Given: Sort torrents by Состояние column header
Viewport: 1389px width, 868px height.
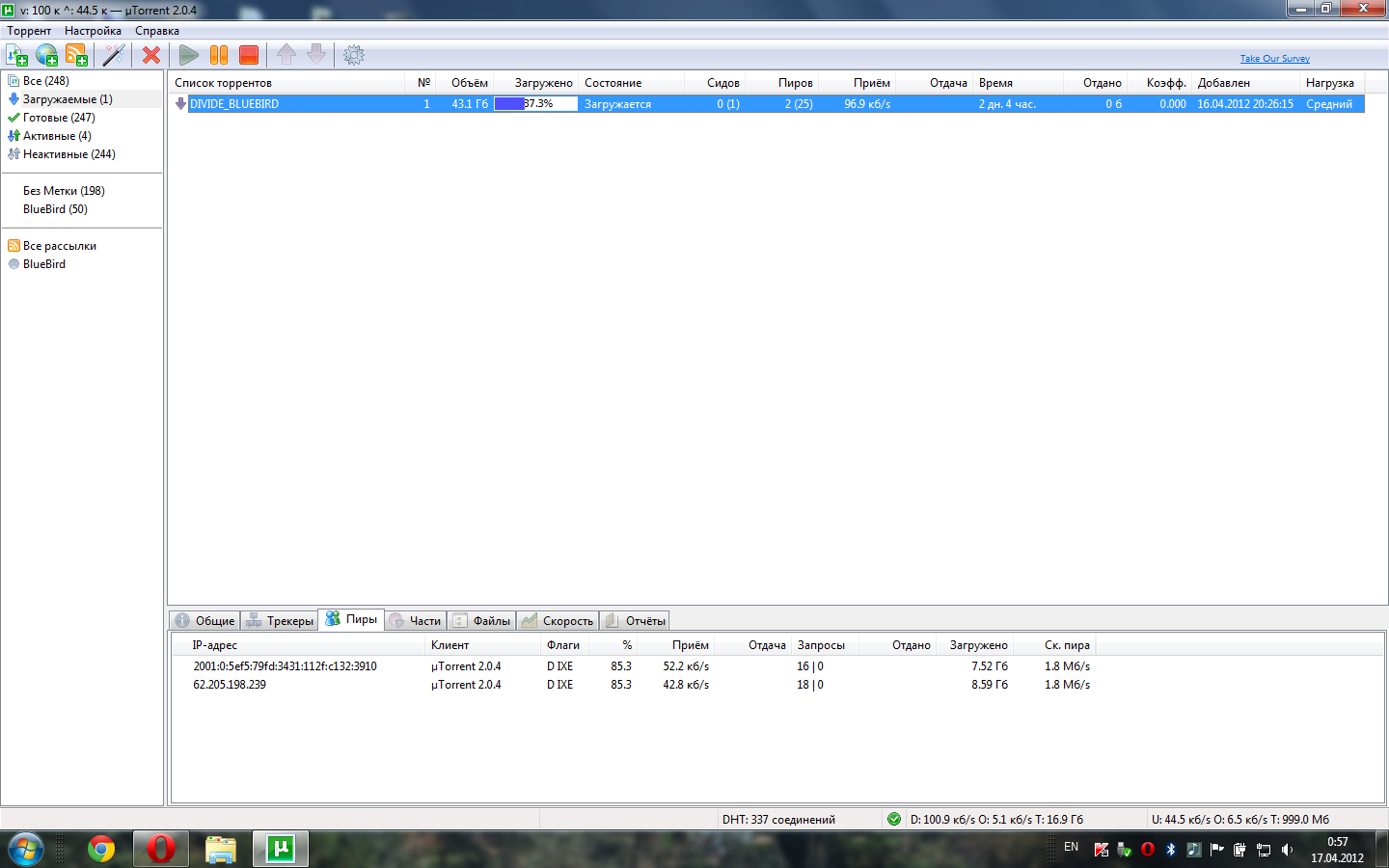Looking at the screenshot, I should click(632, 83).
